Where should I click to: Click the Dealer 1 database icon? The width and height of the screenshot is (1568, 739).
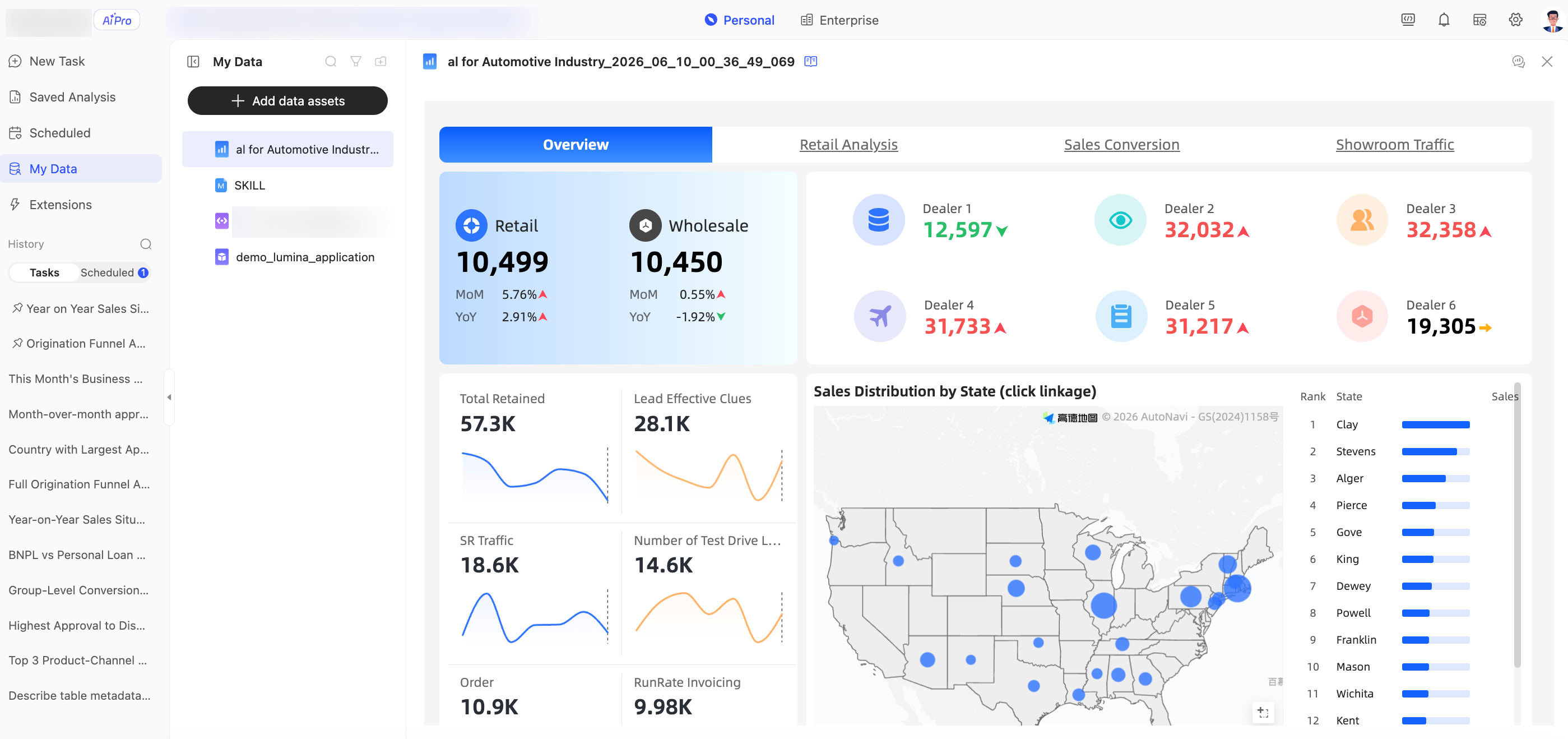878,220
